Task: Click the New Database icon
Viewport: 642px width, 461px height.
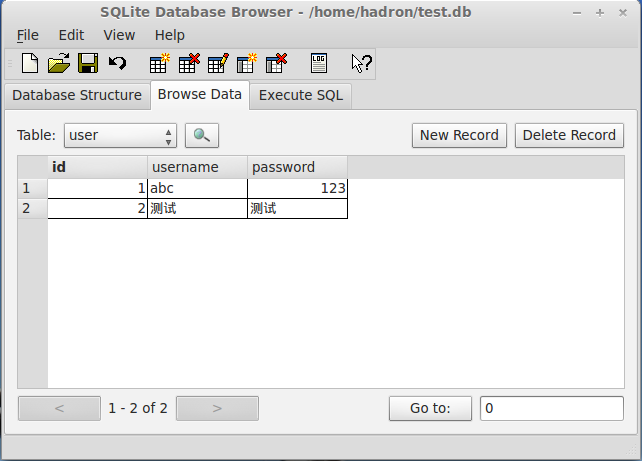Action: tap(30, 64)
